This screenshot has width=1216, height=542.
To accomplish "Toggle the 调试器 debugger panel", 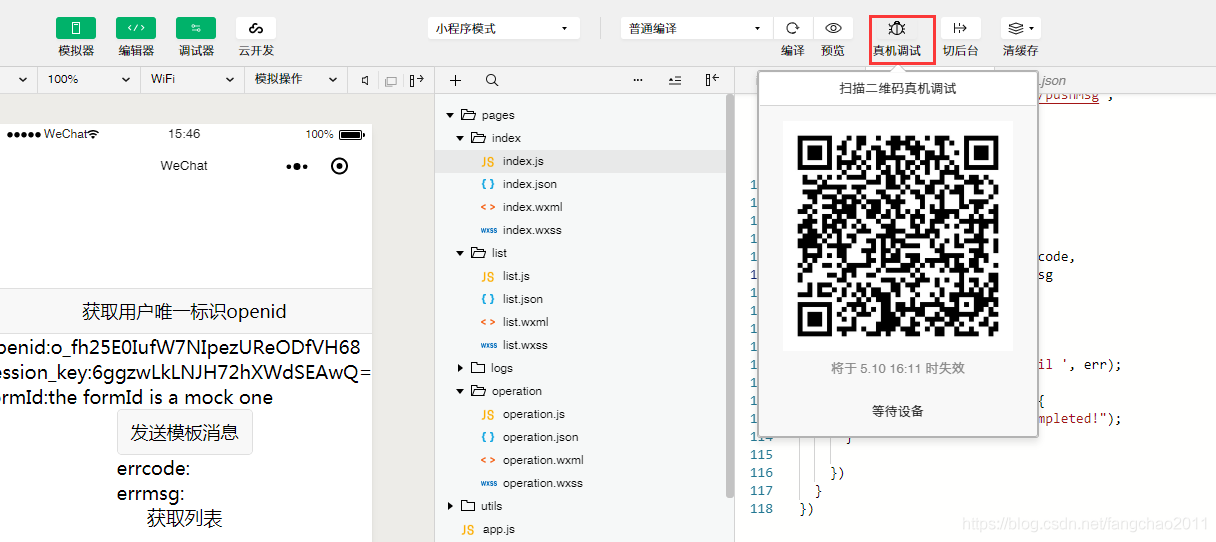I will 196,28.
